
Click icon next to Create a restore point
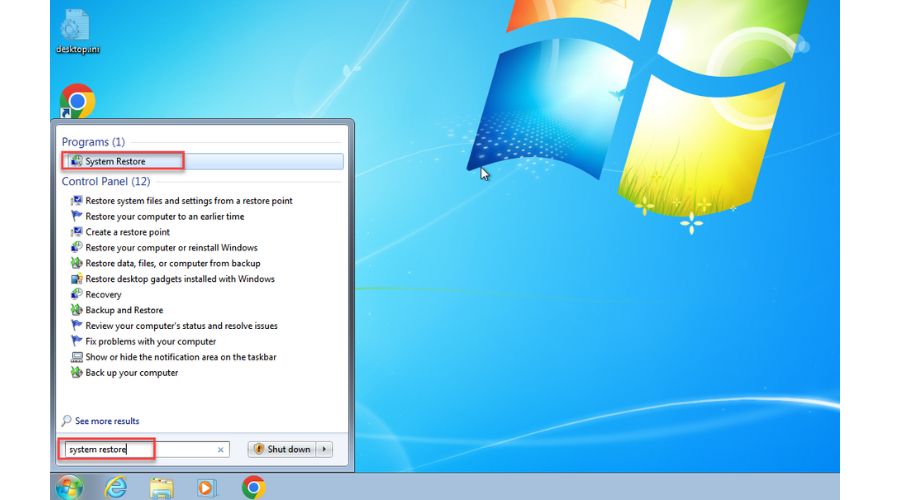tap(76, 232)
